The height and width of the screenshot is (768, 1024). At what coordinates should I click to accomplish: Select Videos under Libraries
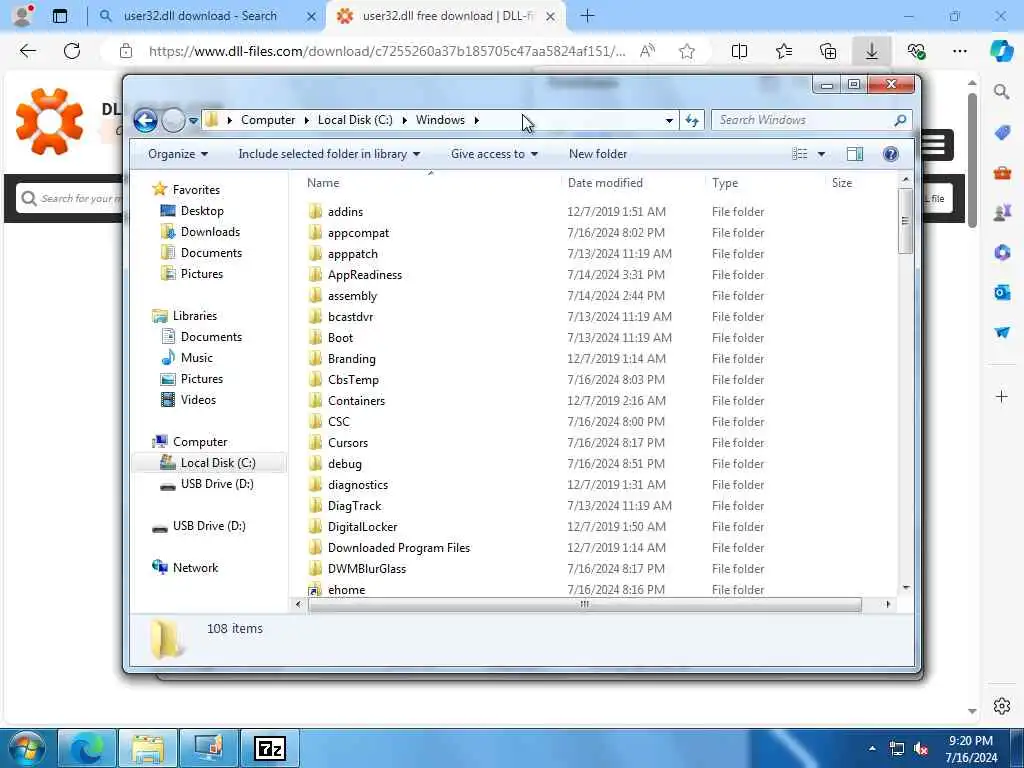point(198,400)
